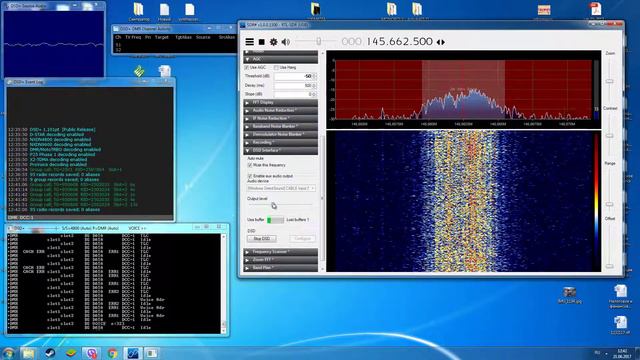Open BlueStacks from the taskbar
The image size is (640, 360).
pos(71,353)
